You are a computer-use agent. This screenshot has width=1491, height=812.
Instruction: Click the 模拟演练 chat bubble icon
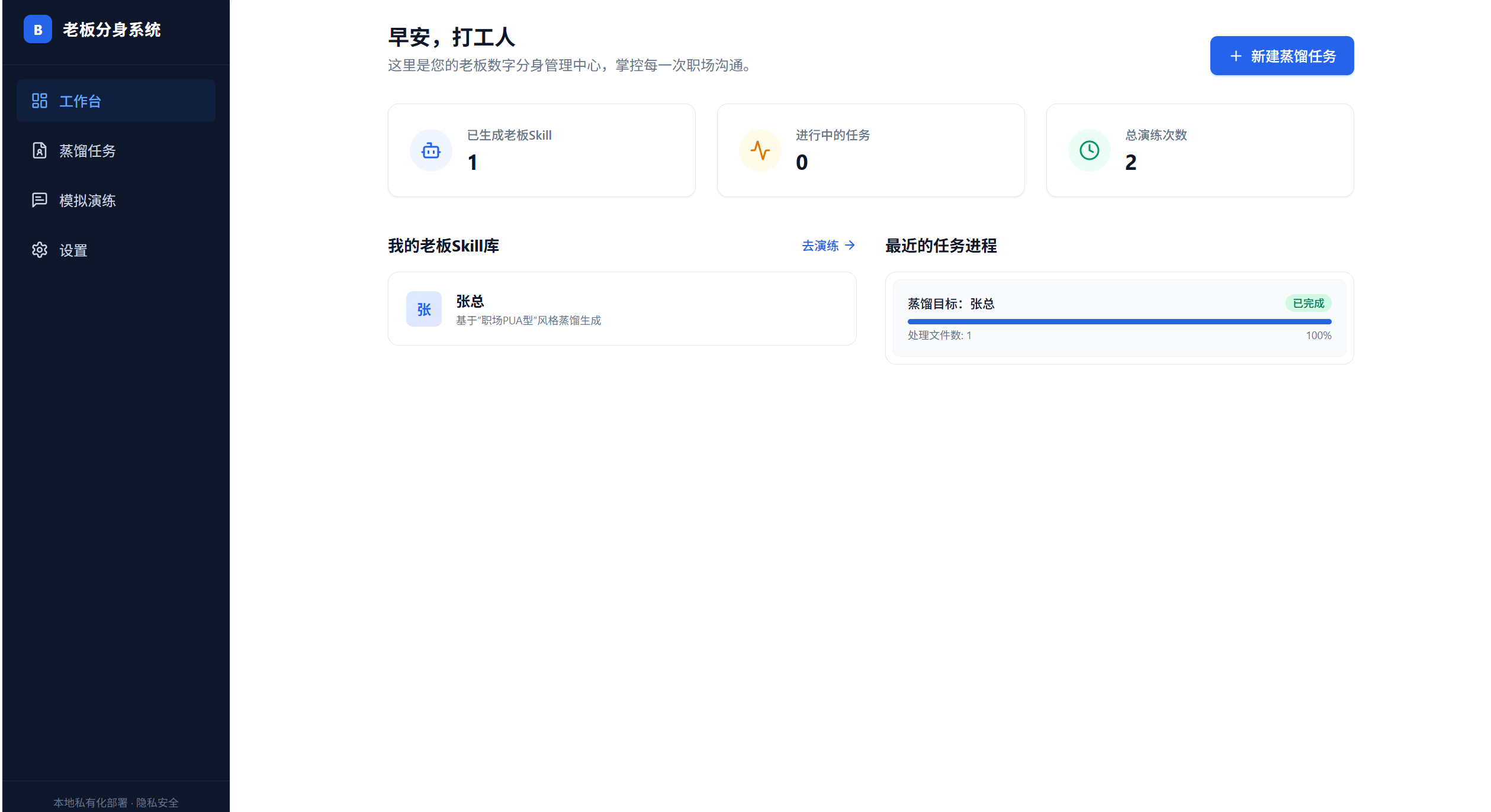[x=40, y=200]
